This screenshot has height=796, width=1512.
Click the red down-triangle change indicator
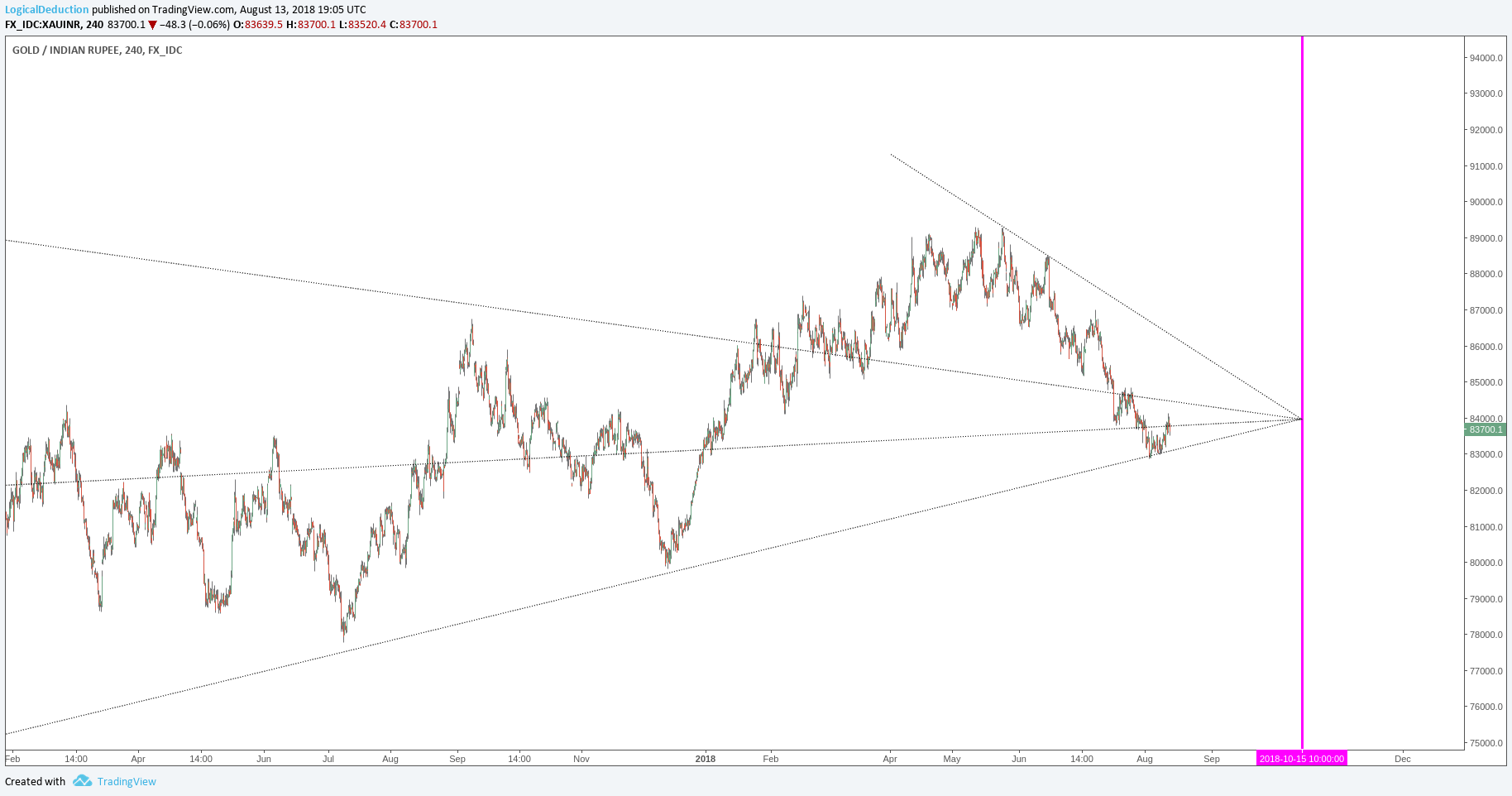coord(152,25)
